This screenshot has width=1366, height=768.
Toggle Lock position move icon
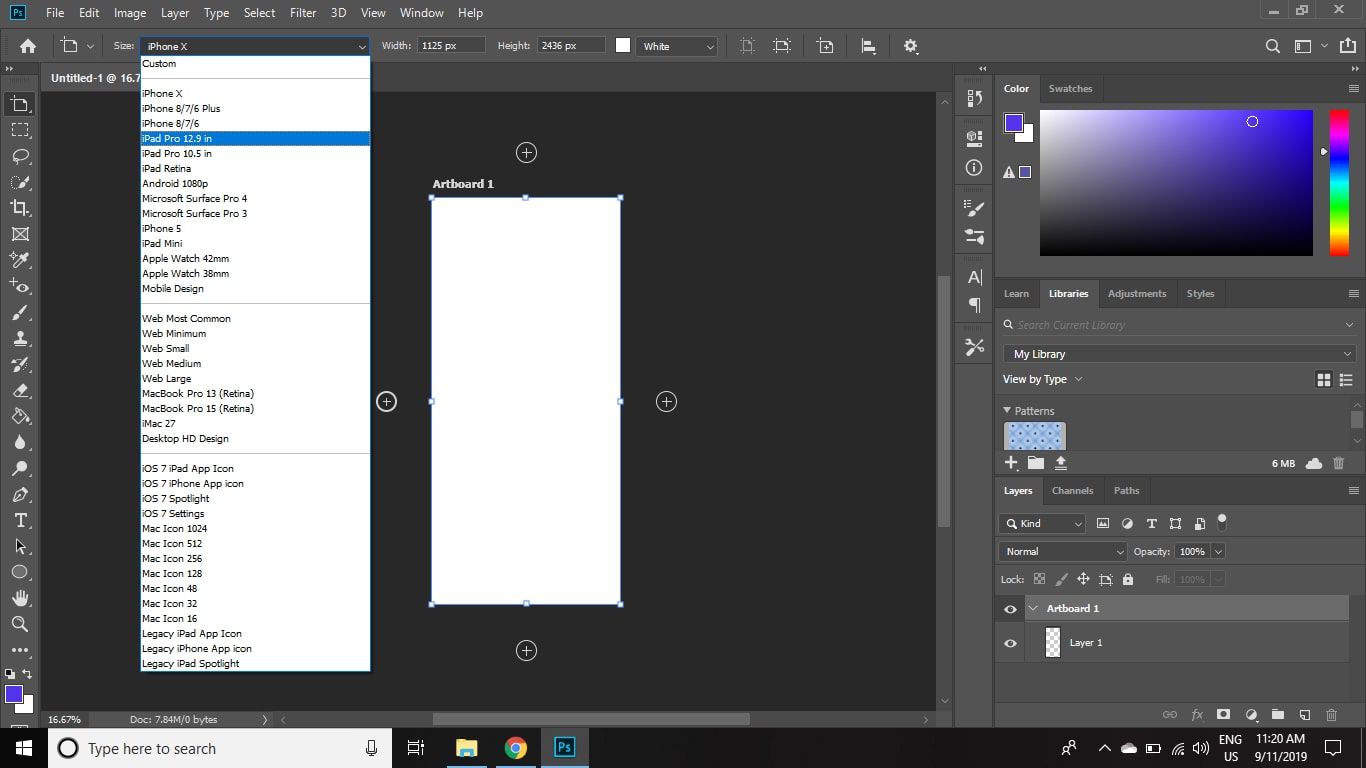[x=1083, y=579]
